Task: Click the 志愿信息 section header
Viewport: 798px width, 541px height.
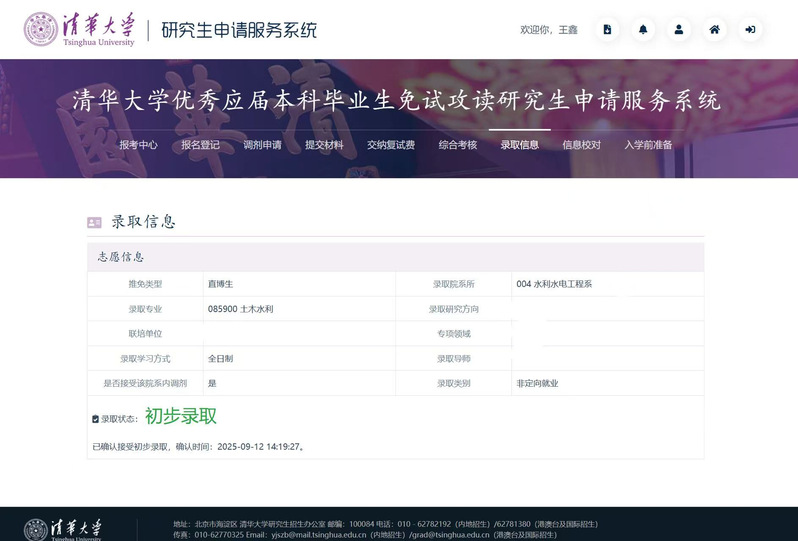Action: coord(395,257)
